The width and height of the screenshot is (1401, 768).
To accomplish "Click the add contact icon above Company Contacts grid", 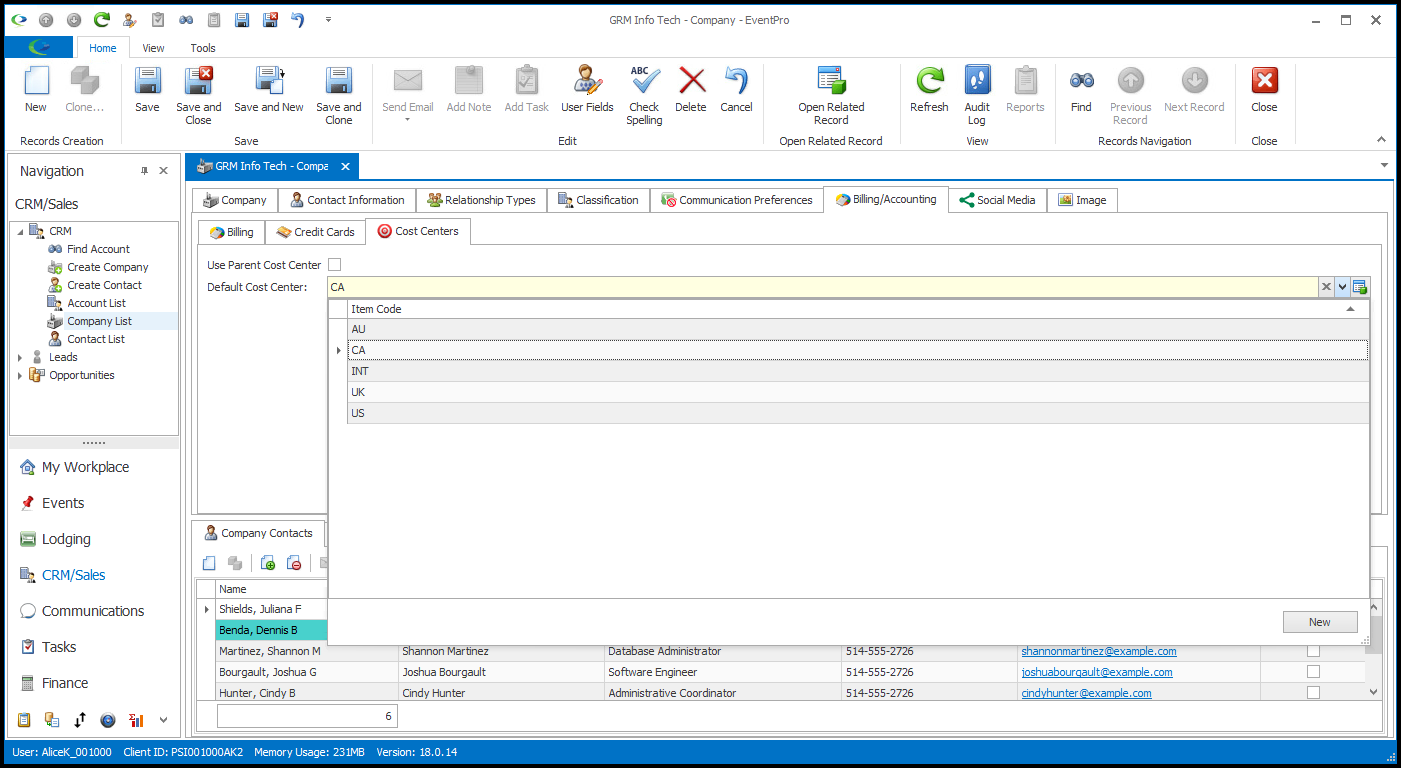I will click(268, 563).
